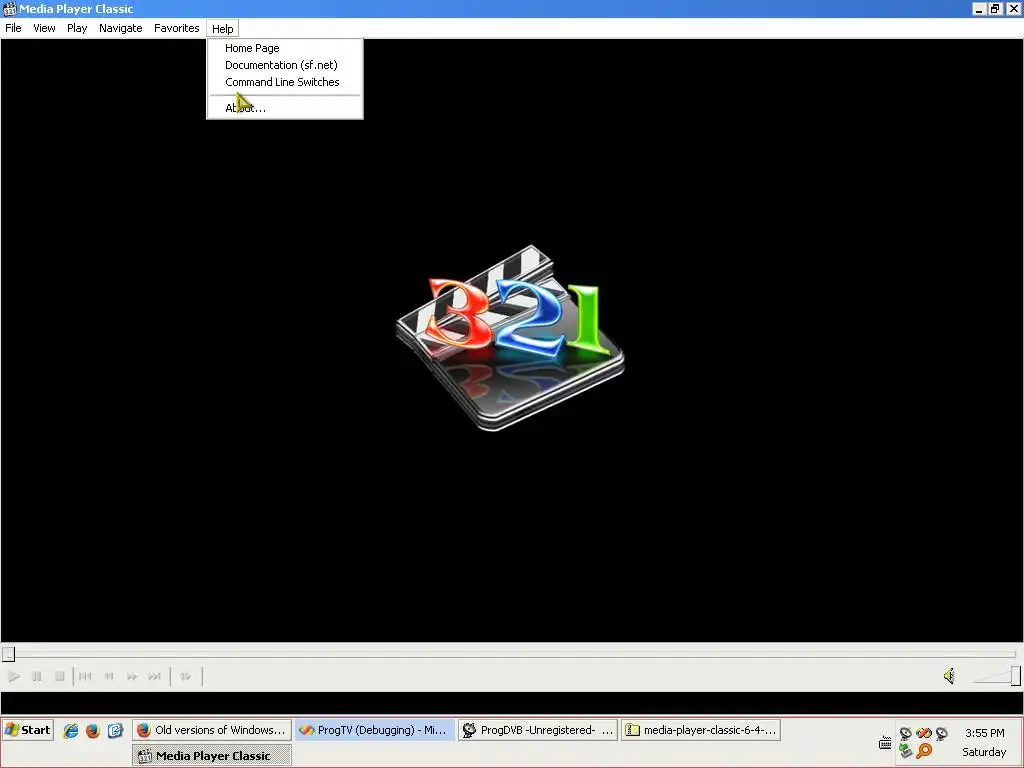Switch to ProgDVB -Unregistered- taskbar button
This screenshot has width=1024, height=768.
pyautogui.click(x=538, y=730)
